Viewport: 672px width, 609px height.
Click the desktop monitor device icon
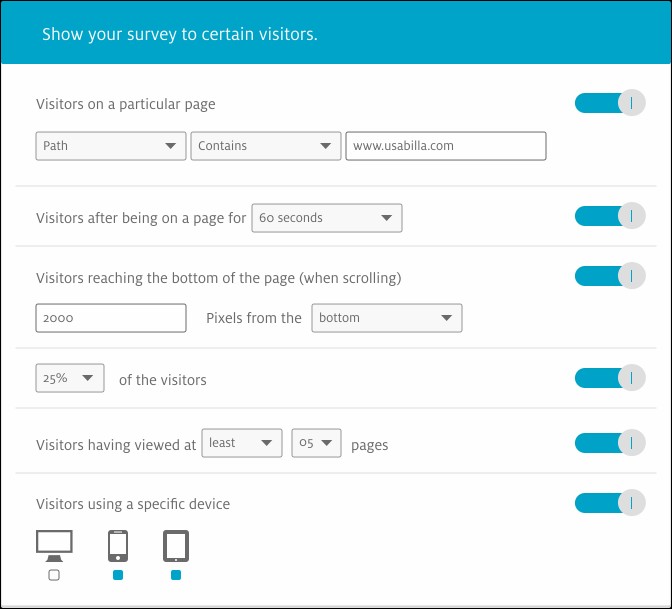(54, 546)
